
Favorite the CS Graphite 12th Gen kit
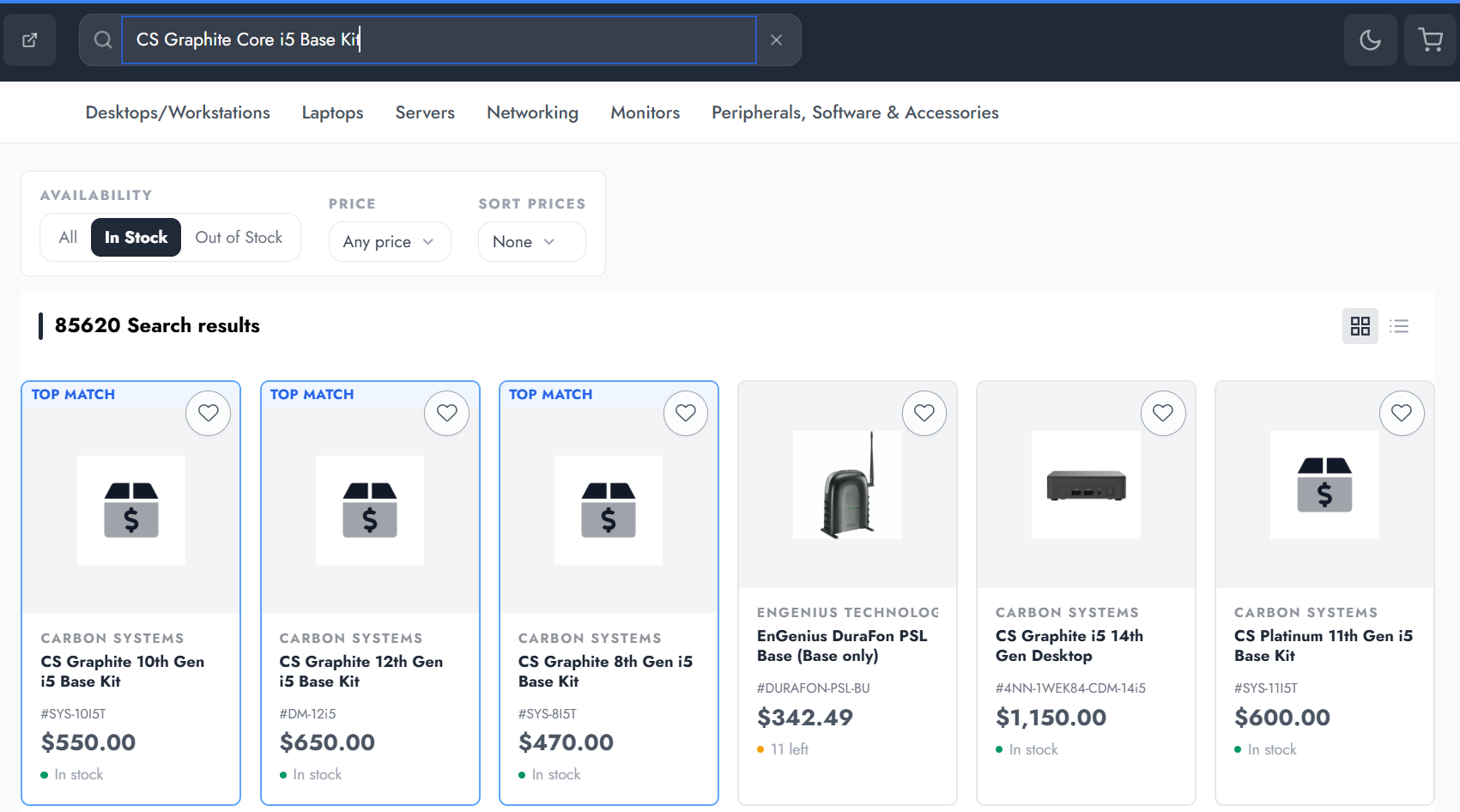click(x=447, y=413)
